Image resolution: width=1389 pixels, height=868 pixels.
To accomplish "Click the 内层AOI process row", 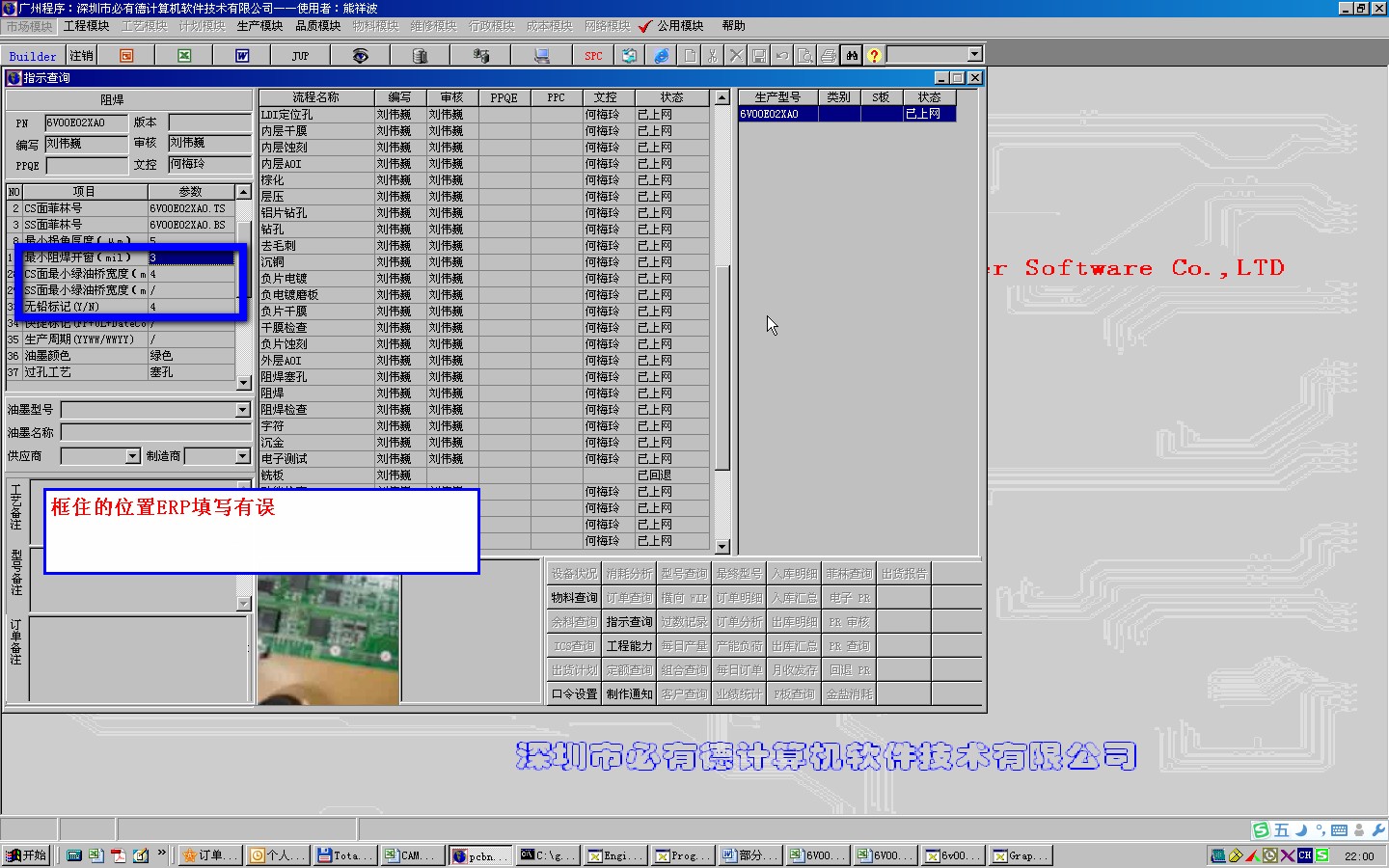I will [484, 164].
